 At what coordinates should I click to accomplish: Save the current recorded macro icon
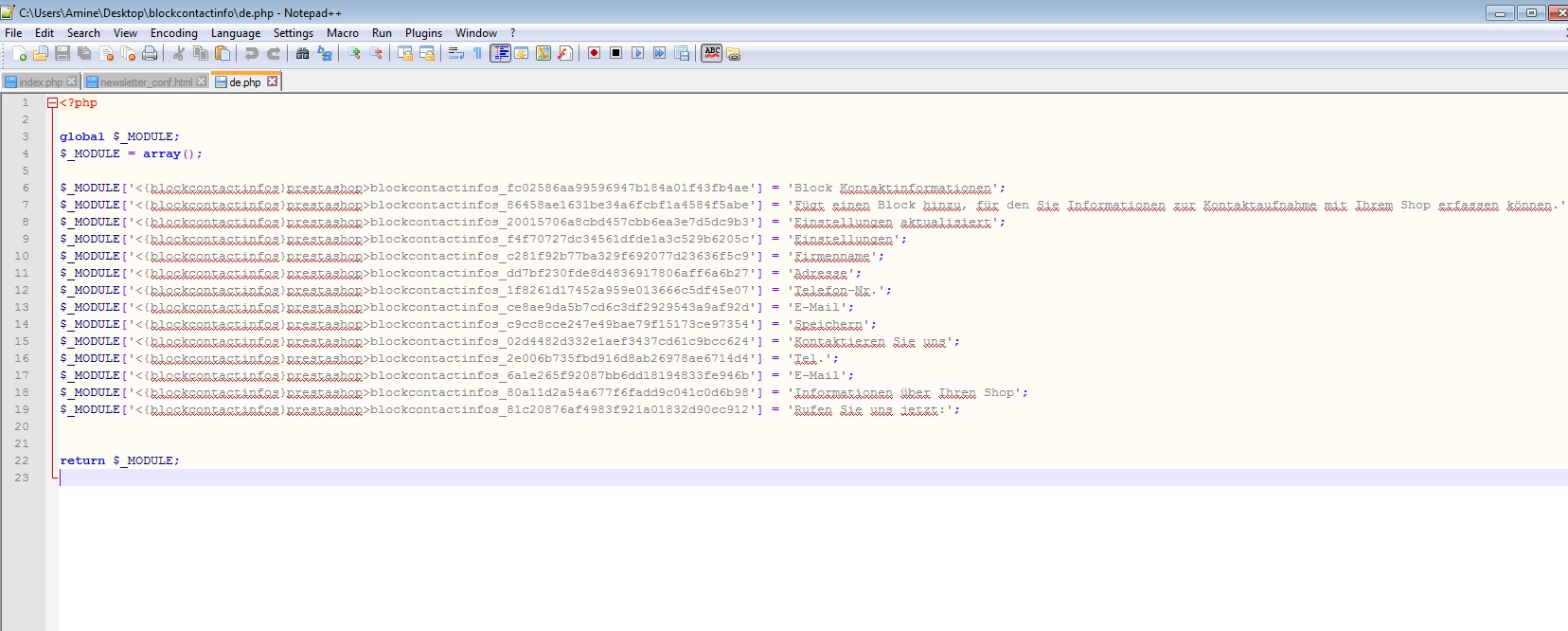(x=681, y=54)
